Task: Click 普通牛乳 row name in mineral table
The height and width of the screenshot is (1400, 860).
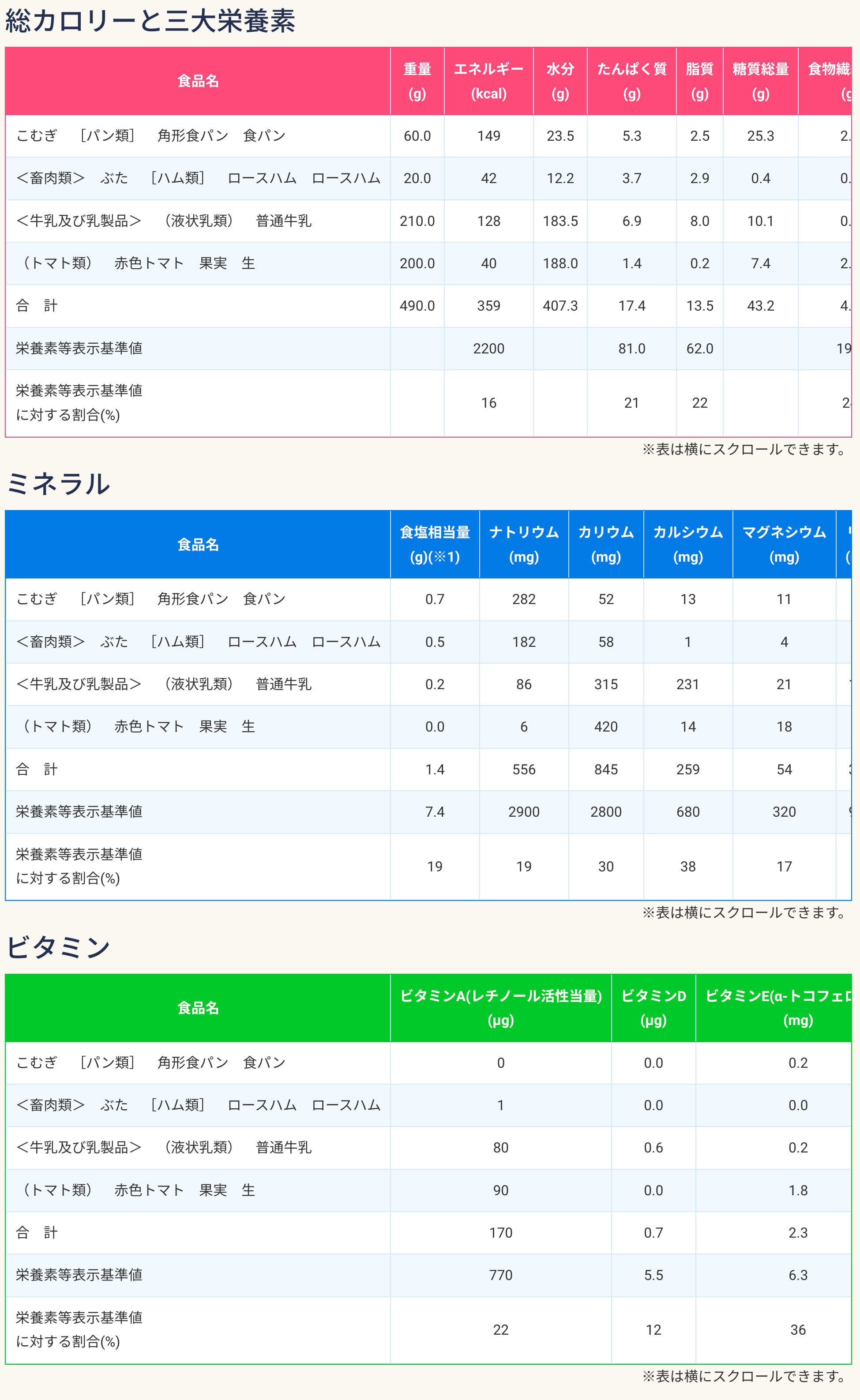Action: [x=164, y=684]
